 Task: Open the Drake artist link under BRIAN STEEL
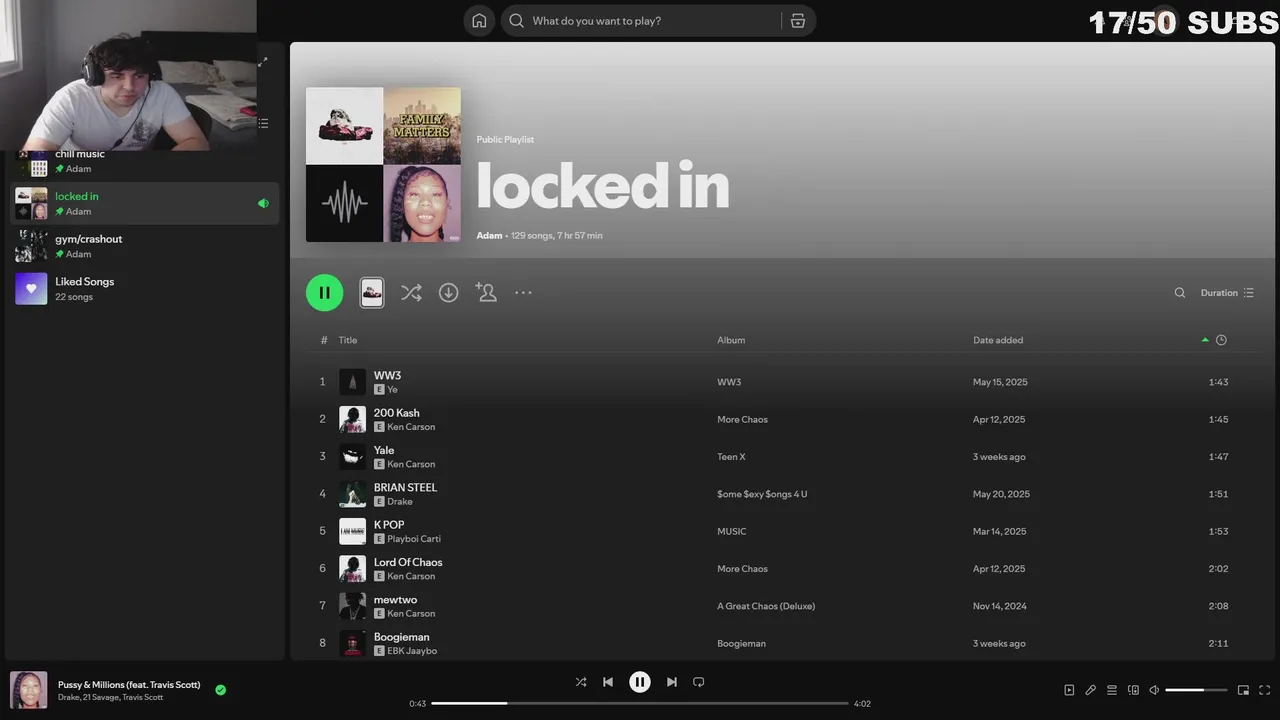click(400, 502)
